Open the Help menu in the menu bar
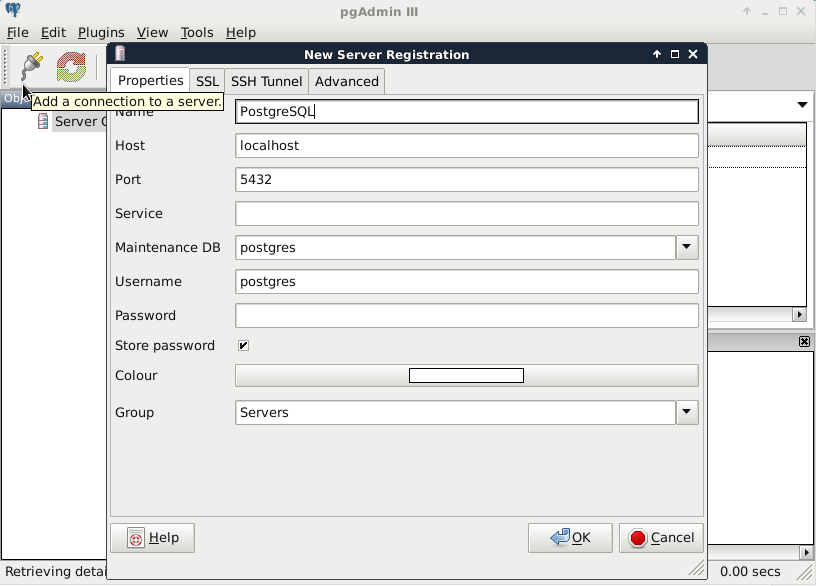816x586 pixels. [241, 32]
